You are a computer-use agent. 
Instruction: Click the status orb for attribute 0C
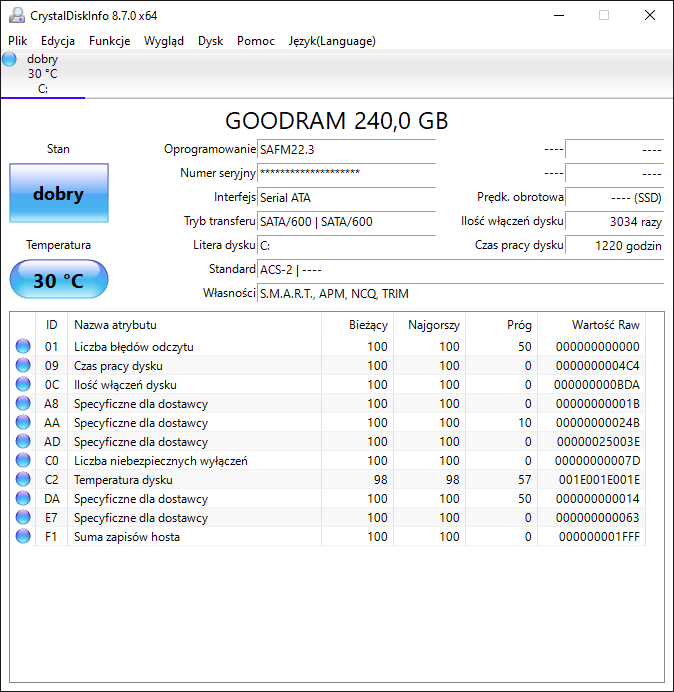[x=23, y=384]
